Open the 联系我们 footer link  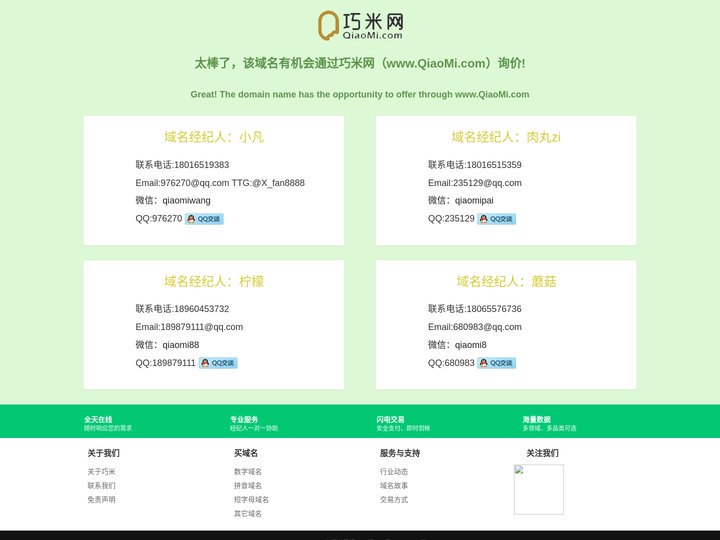pyautogui.click(x=101, y=486)
